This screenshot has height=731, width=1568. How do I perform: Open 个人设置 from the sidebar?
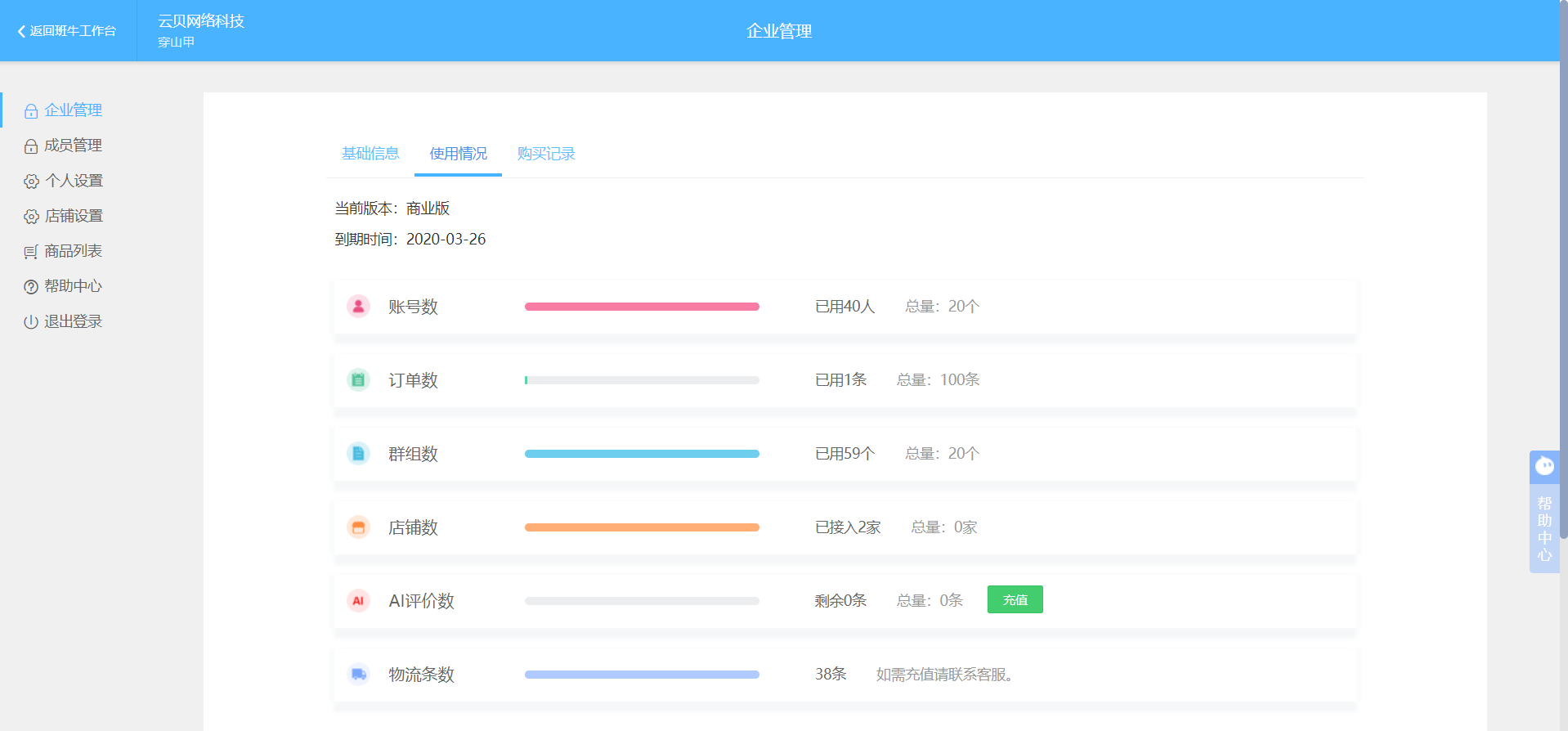74,181
